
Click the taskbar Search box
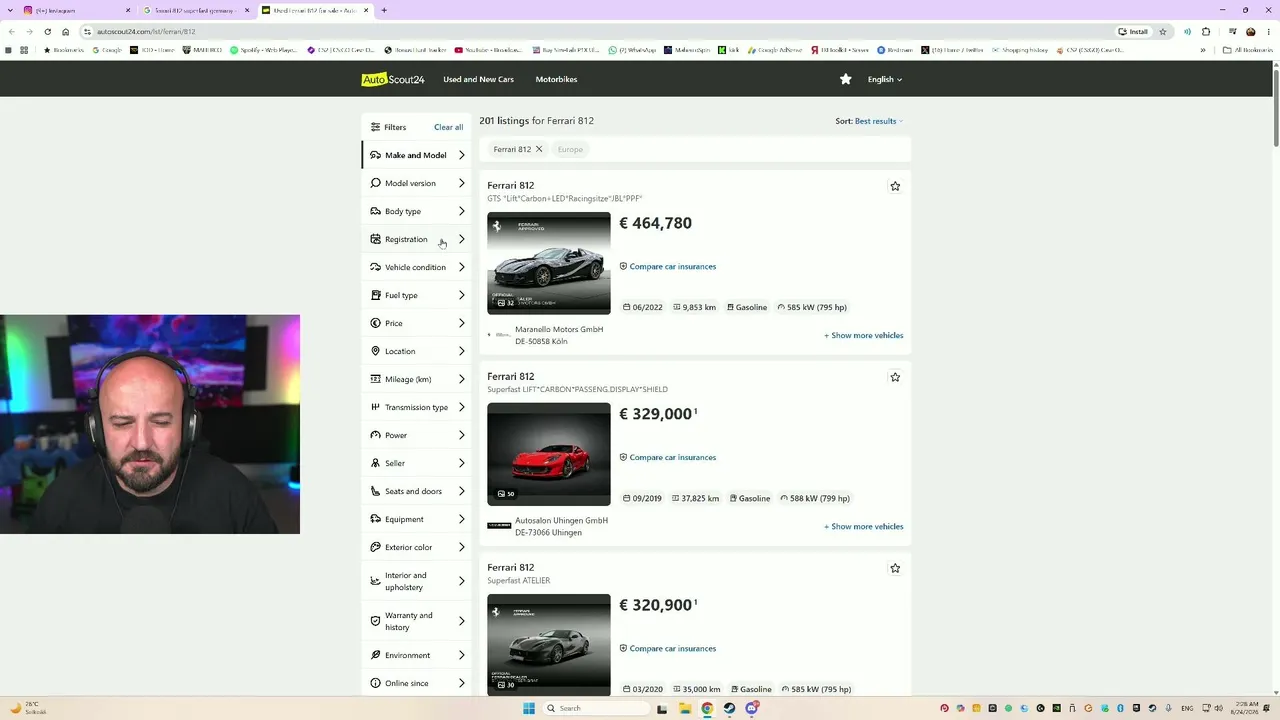click(x=598, y=708)
